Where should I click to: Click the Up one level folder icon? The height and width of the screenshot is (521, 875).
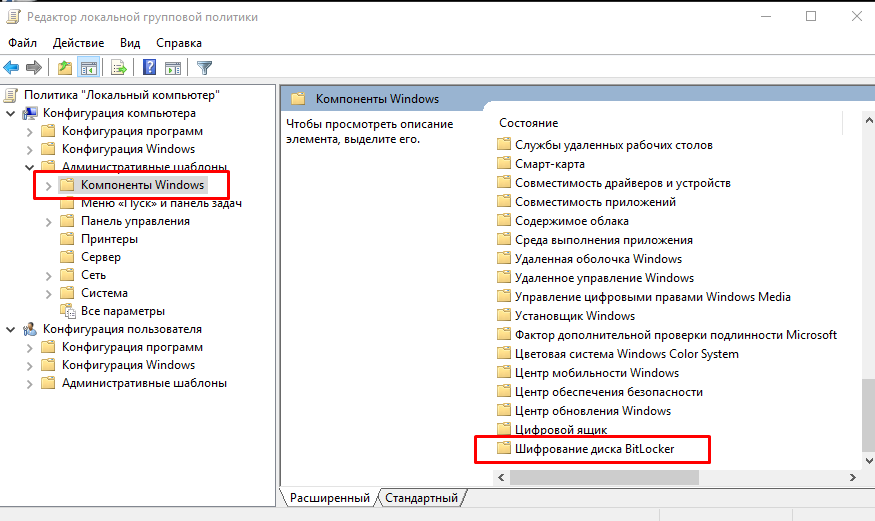pos(65,68)
